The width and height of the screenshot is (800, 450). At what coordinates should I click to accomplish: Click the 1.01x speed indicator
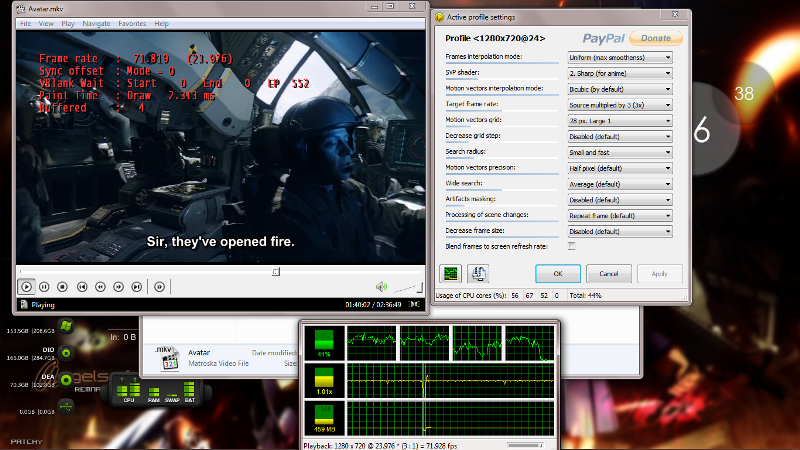[324, 381]
